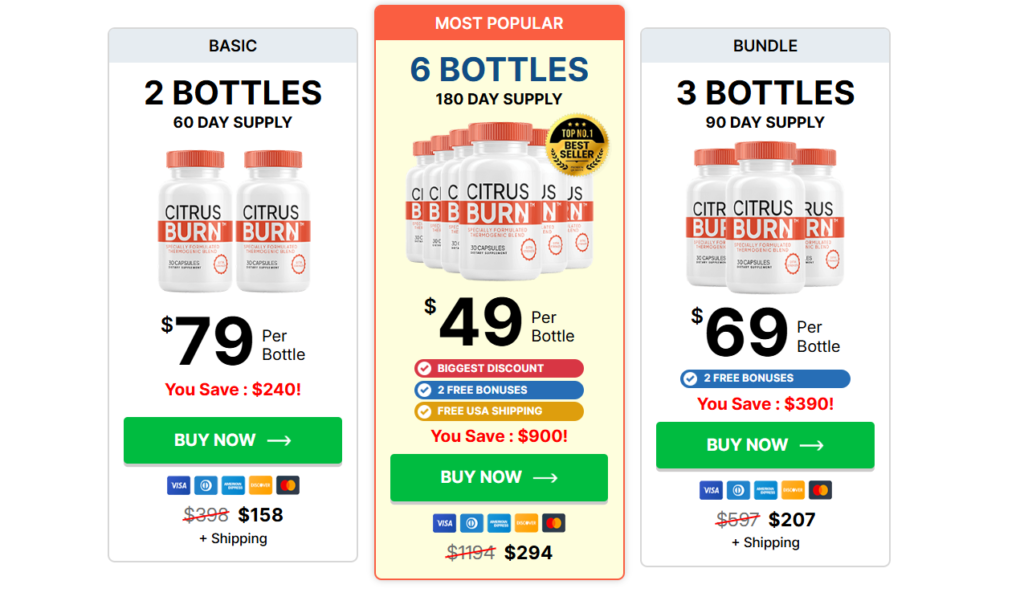Click checkmark icon beside Free USA Shipping

tap(424, 411)
